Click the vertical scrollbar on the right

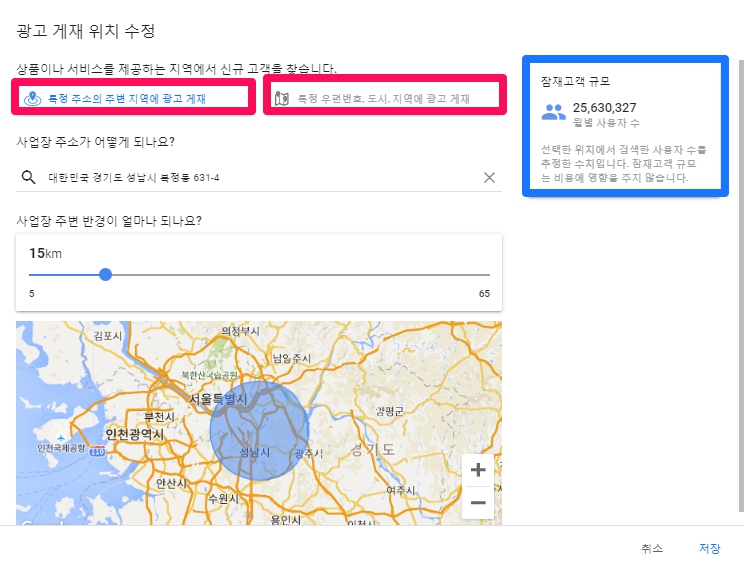[741, 285]
